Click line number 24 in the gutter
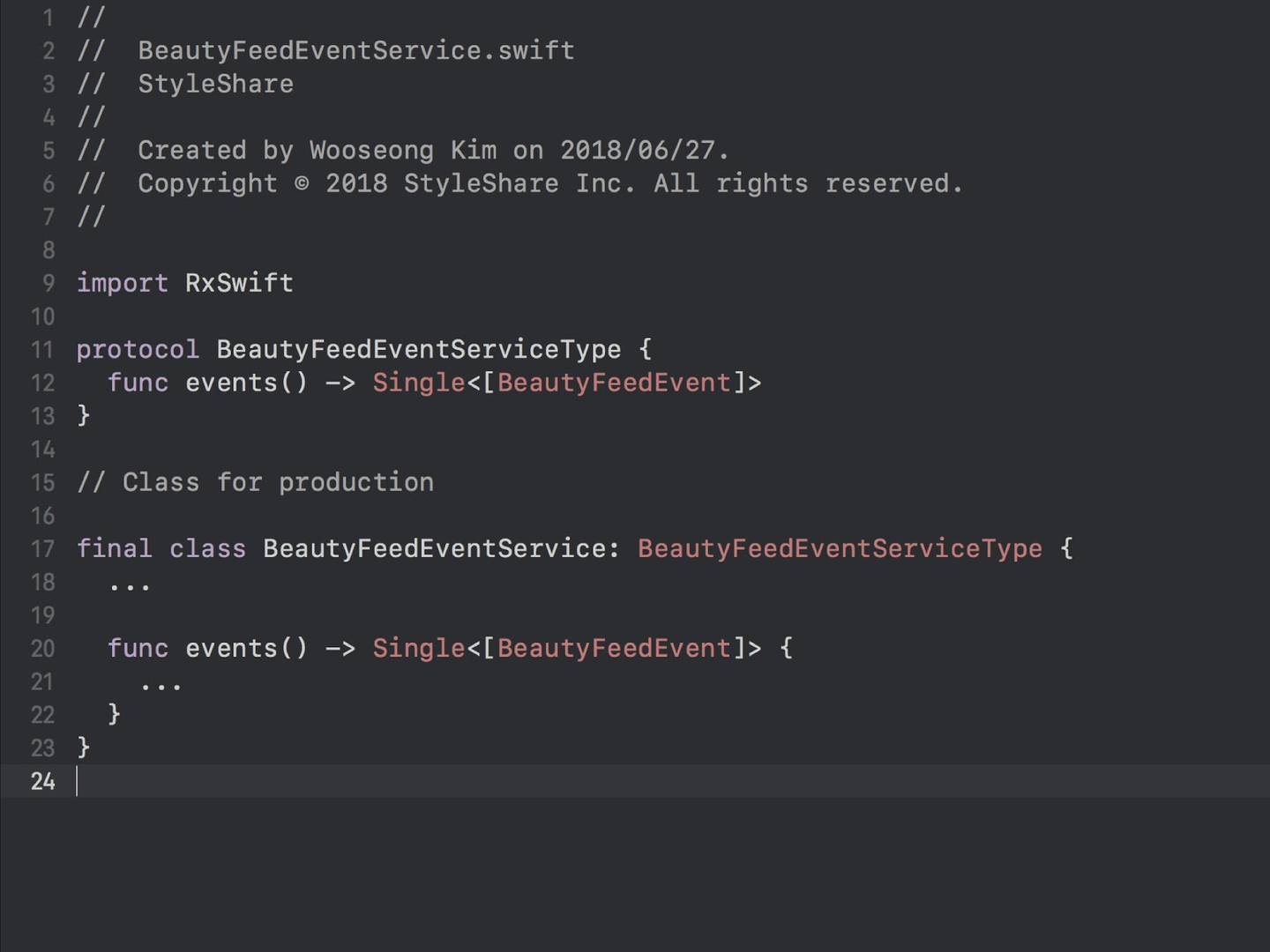 [x=42, y=782]
